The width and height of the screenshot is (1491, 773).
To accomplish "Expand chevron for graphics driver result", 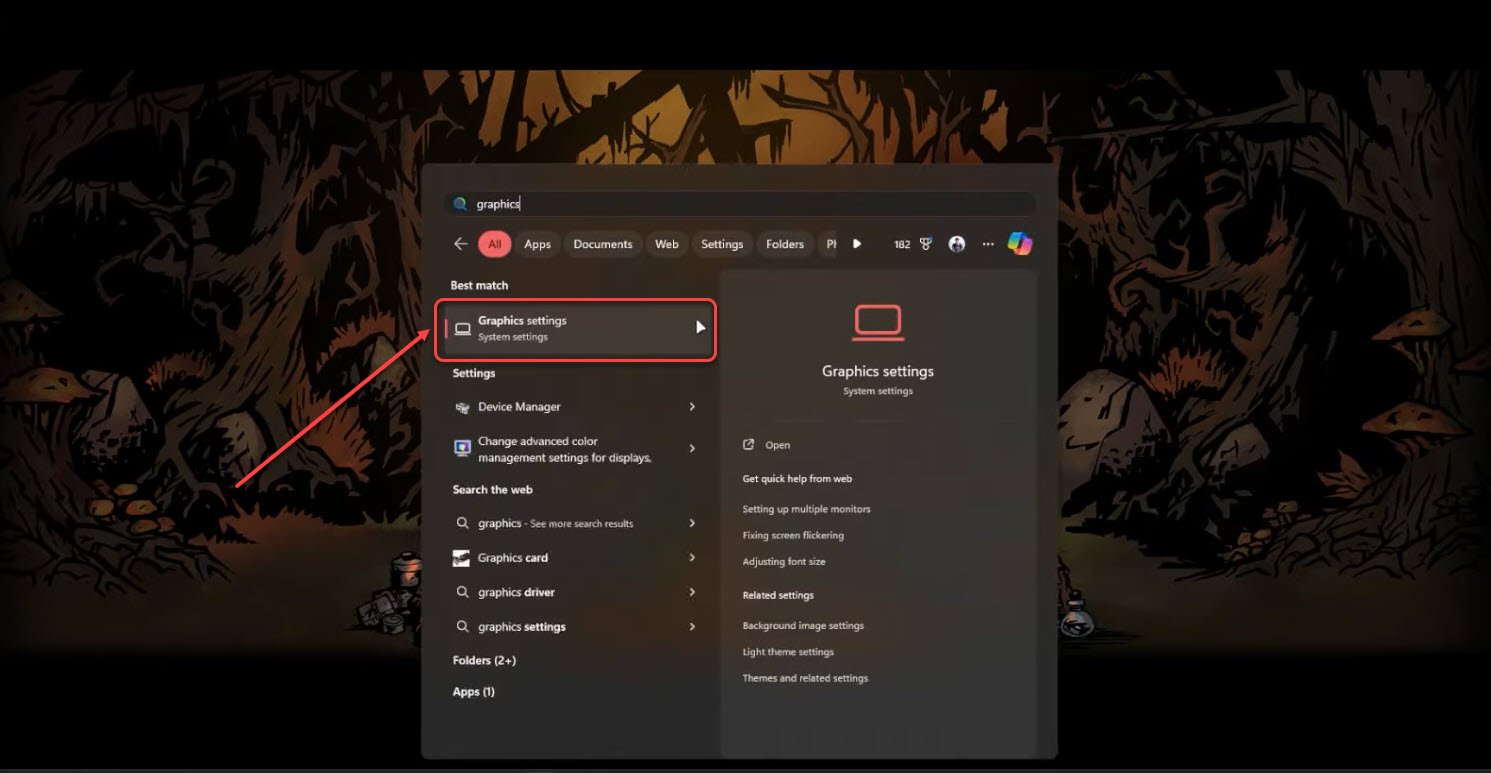I will [692, 592].
